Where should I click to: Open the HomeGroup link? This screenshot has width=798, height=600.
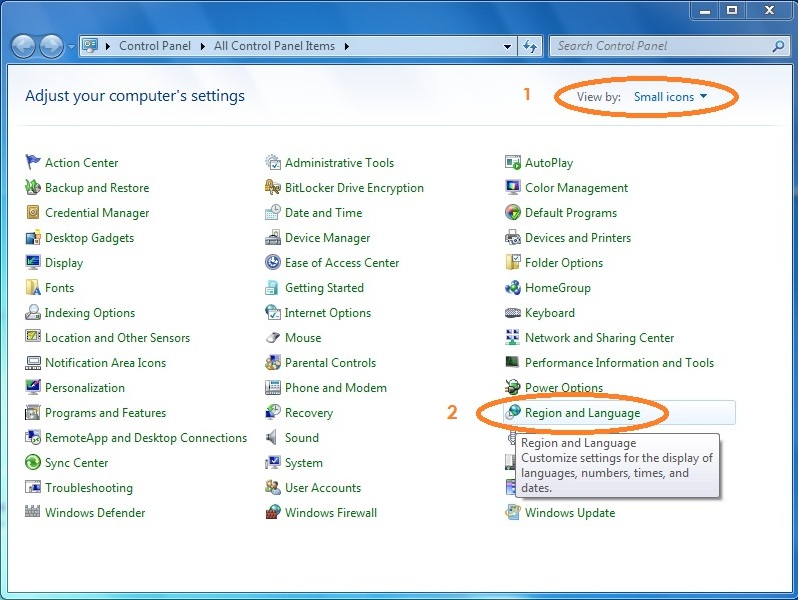(x=558, y=288)
